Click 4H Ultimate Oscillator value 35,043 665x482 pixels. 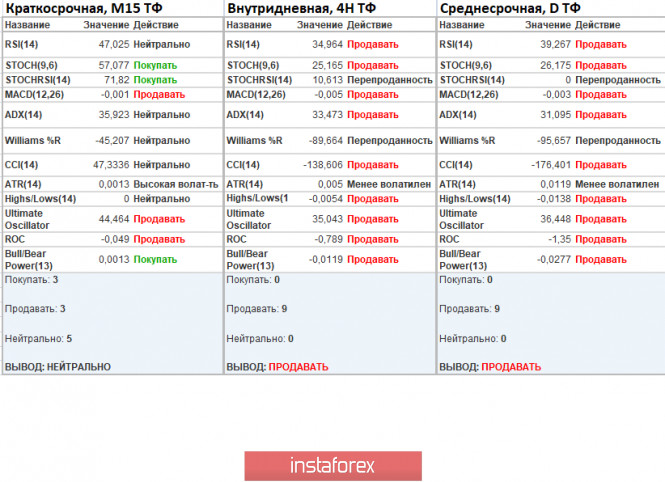point(327,219)
